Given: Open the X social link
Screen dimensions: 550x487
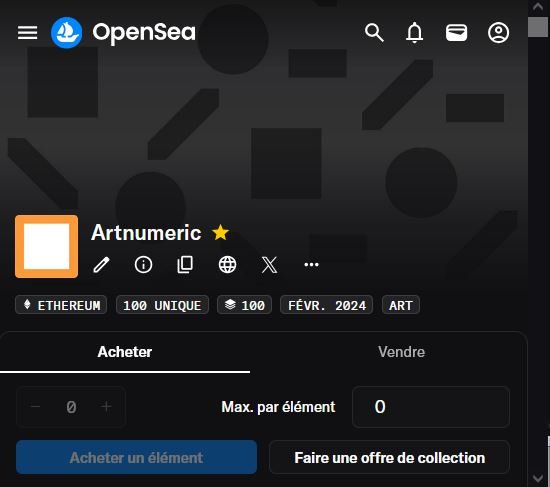Looking at the screenshot, I should point(269,265).
